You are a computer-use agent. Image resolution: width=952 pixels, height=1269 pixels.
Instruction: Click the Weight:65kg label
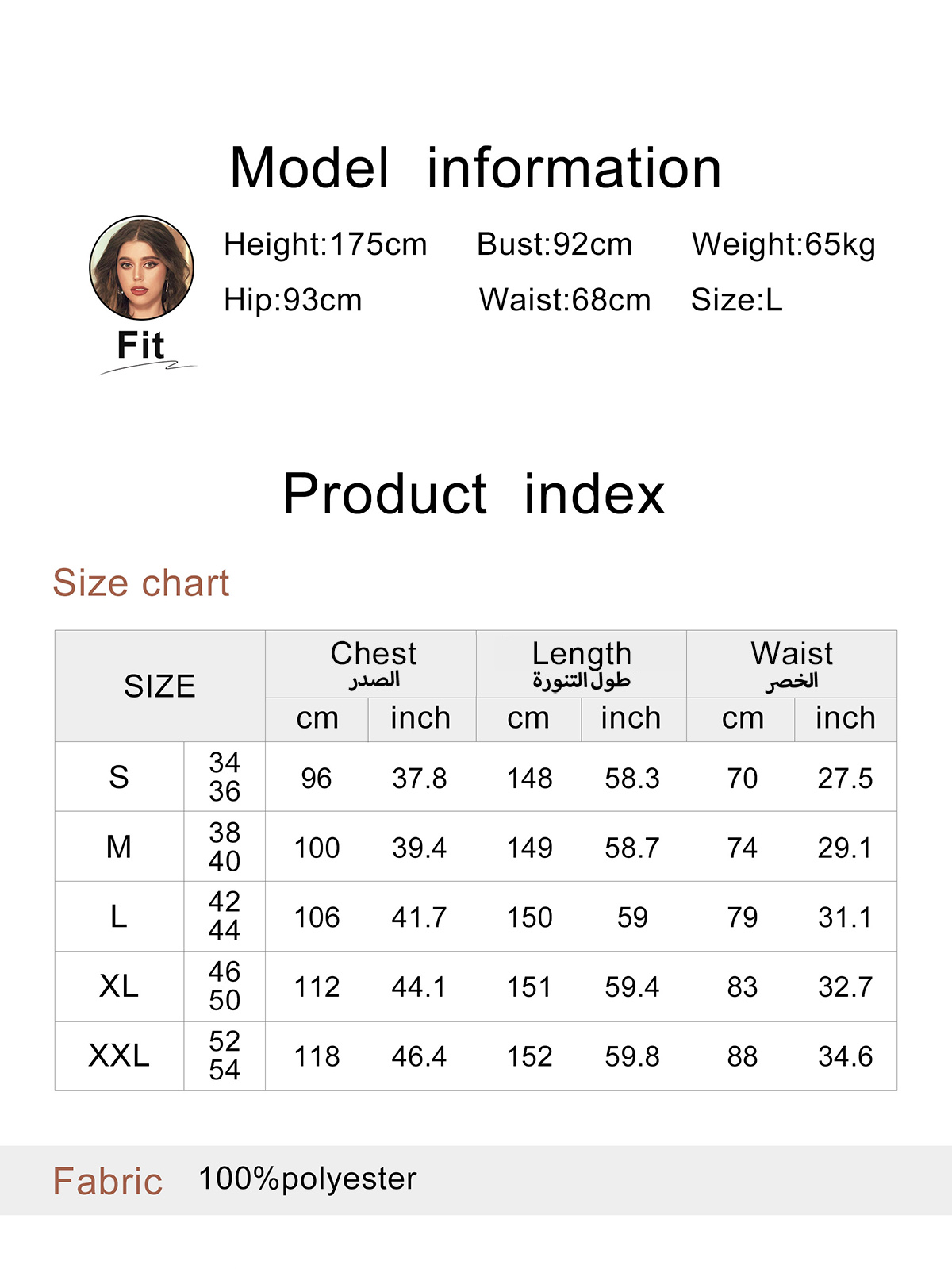point(783,244)
